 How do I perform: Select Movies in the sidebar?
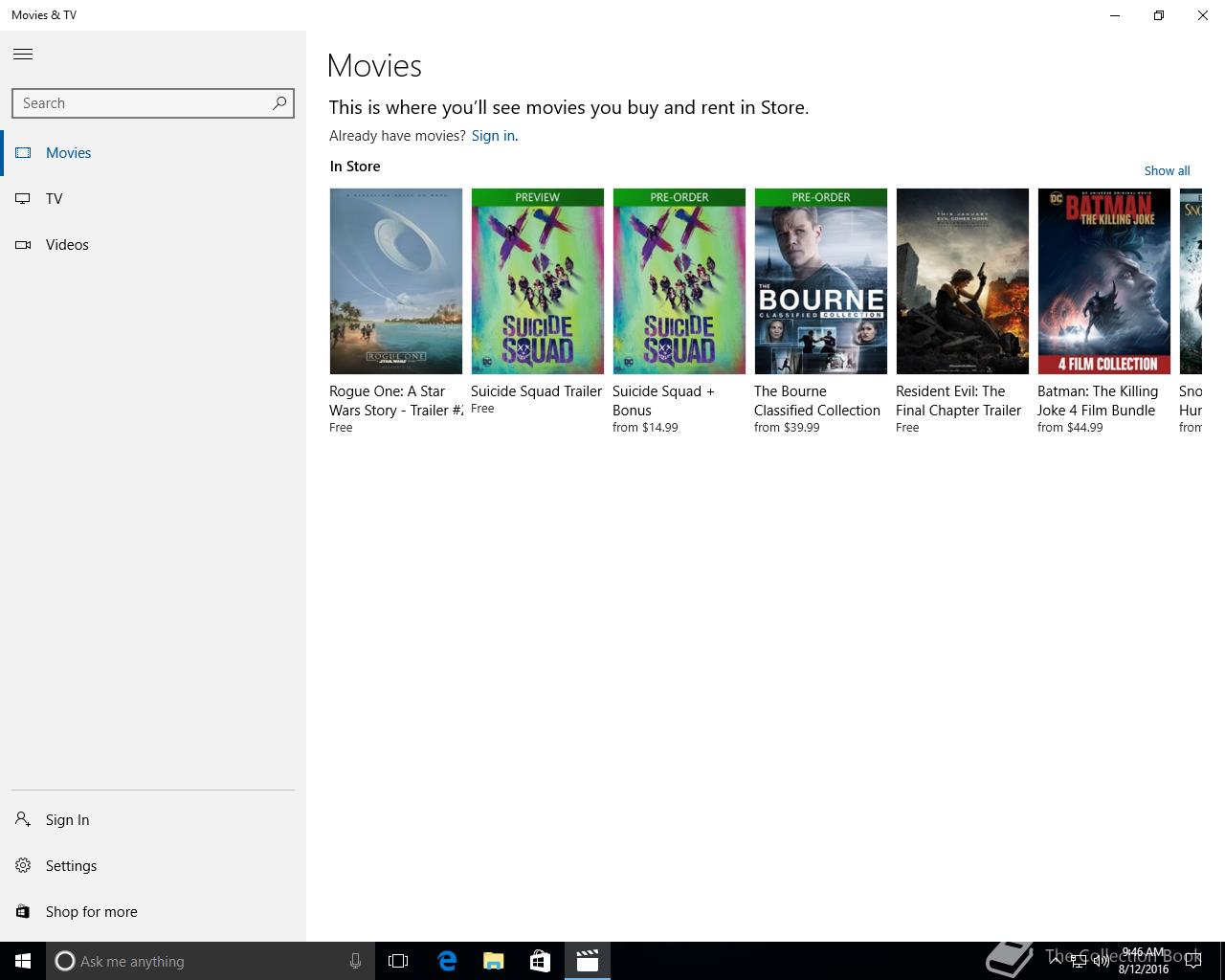153,153
